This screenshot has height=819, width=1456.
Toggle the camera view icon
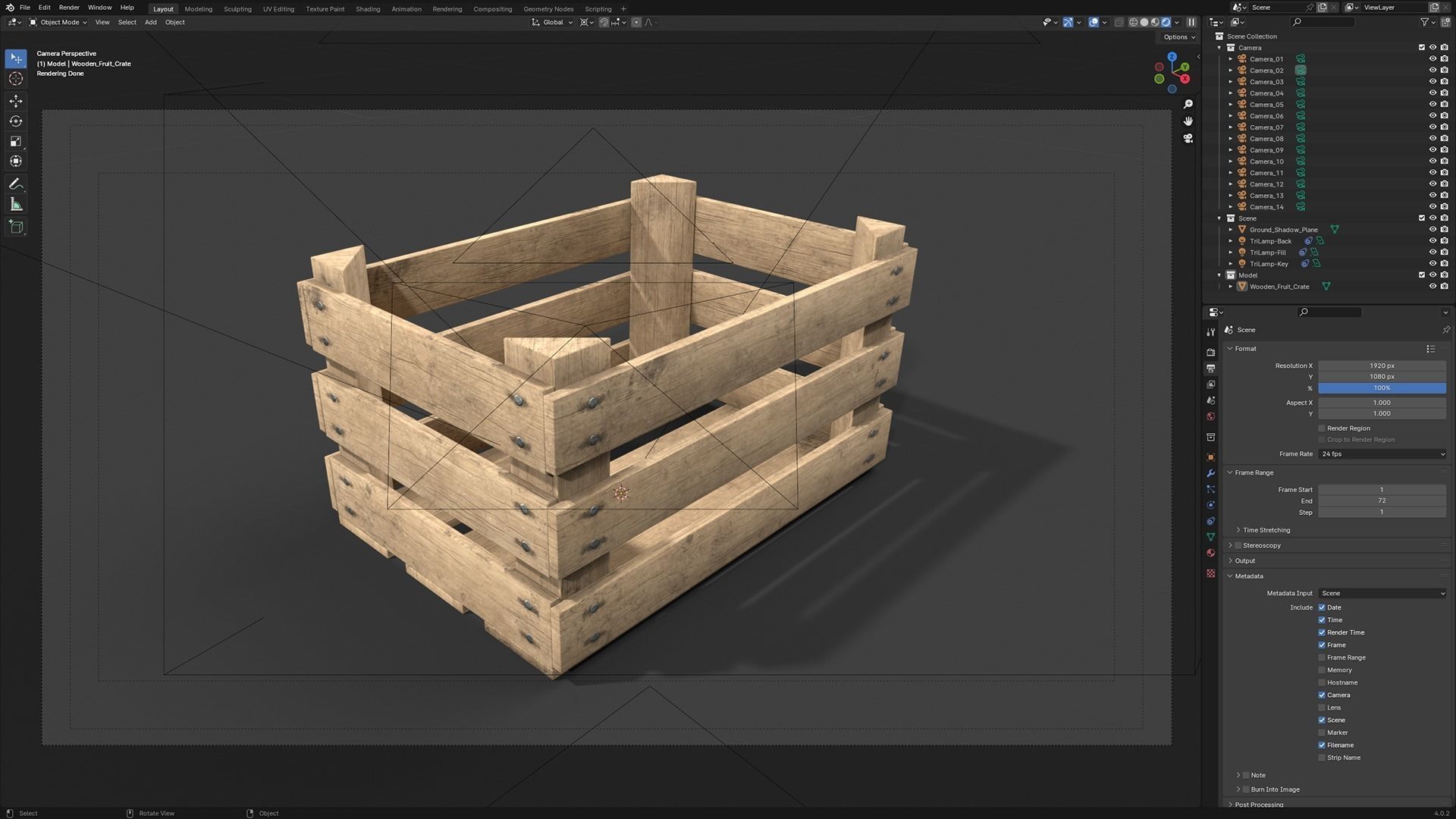[1188, 139]
